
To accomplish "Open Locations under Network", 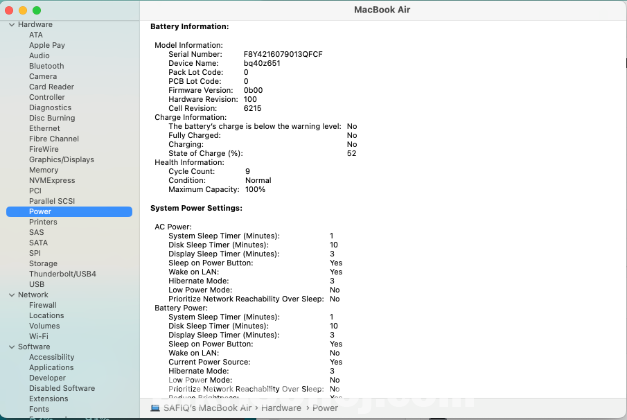I will coord(46,316).
